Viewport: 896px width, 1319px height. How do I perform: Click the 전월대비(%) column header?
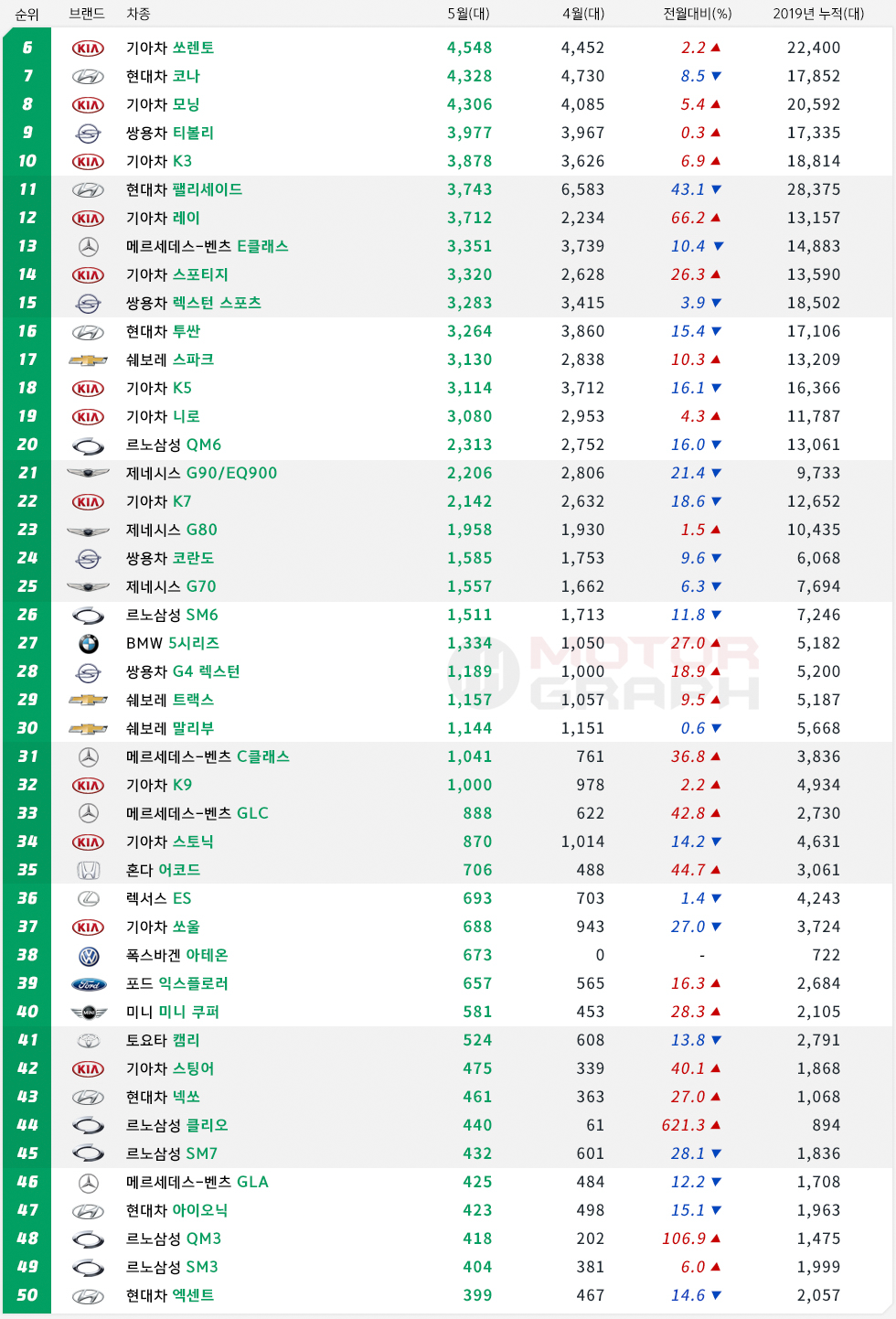tap(697, 14)
